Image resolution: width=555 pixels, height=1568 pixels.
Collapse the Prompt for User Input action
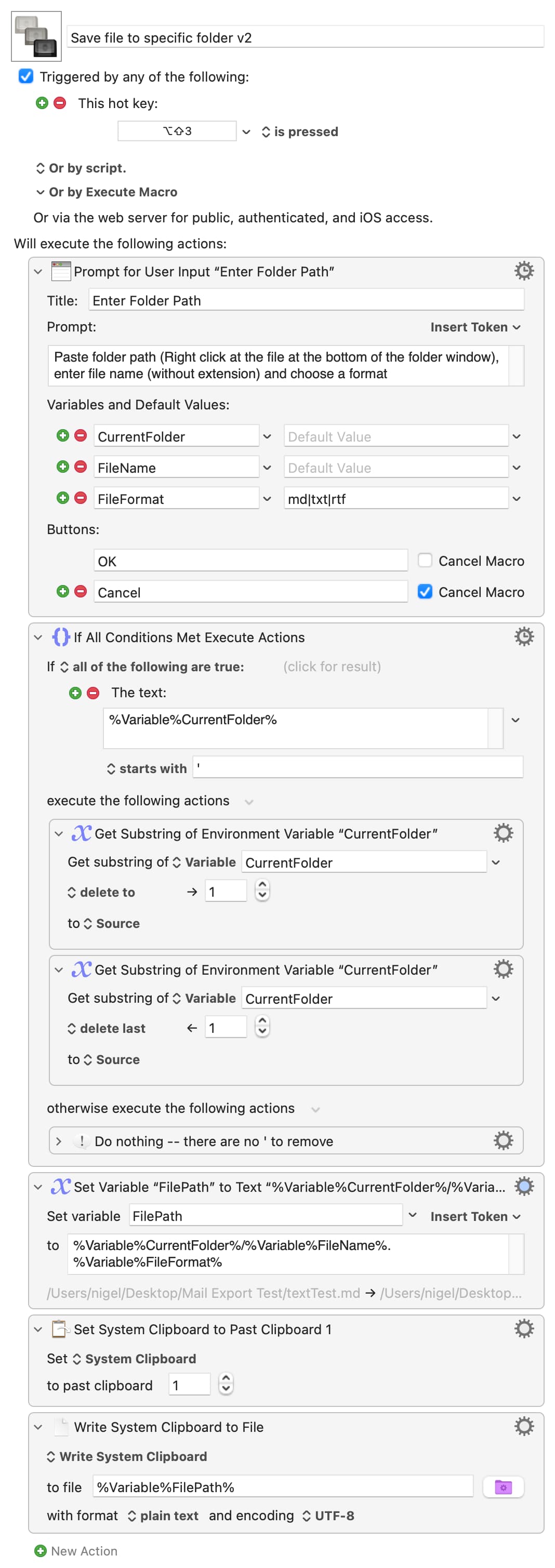[x=38, y=272]
